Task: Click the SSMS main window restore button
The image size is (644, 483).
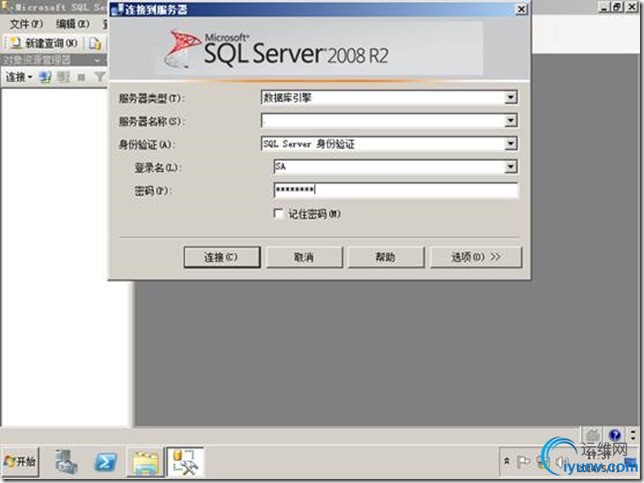Action: (x=617, y=7)
